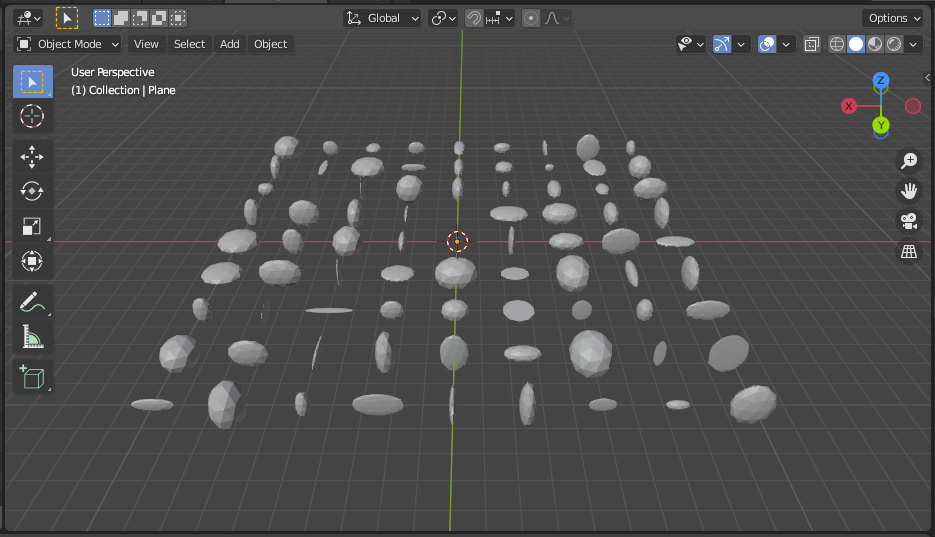Viewport: 935px width, 537px height.
Task: Click the negative X axis gizmo circle
Action: (913, 106)
